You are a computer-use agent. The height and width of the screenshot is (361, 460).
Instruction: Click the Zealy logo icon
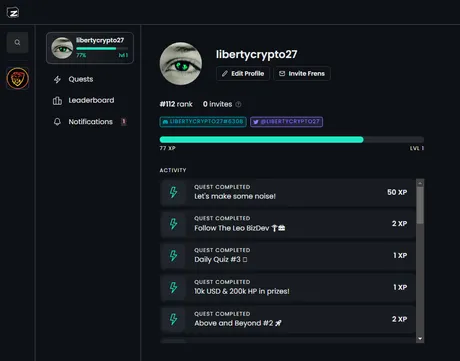13,13
